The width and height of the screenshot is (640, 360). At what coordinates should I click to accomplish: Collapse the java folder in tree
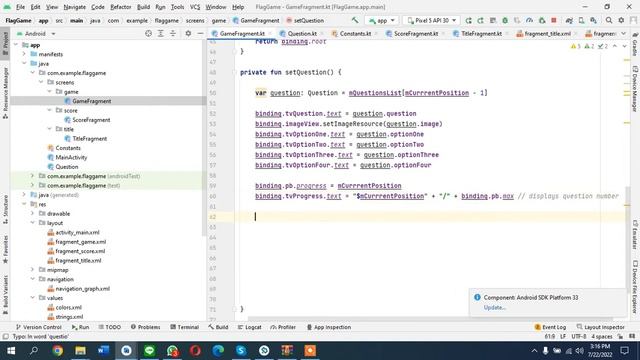[x=24, y=63]
